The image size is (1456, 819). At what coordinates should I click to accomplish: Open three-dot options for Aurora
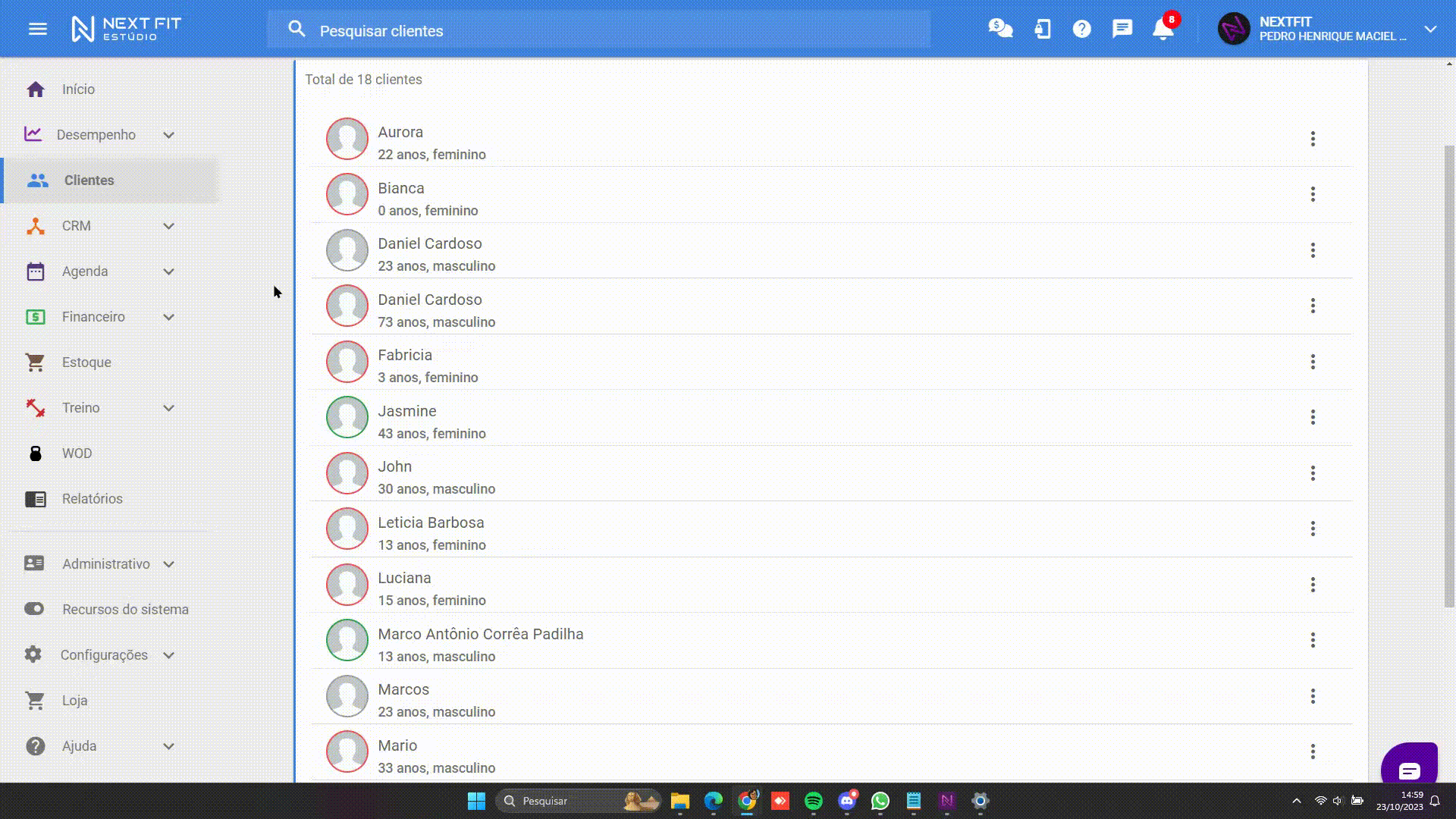click(x=1313, y=139)
